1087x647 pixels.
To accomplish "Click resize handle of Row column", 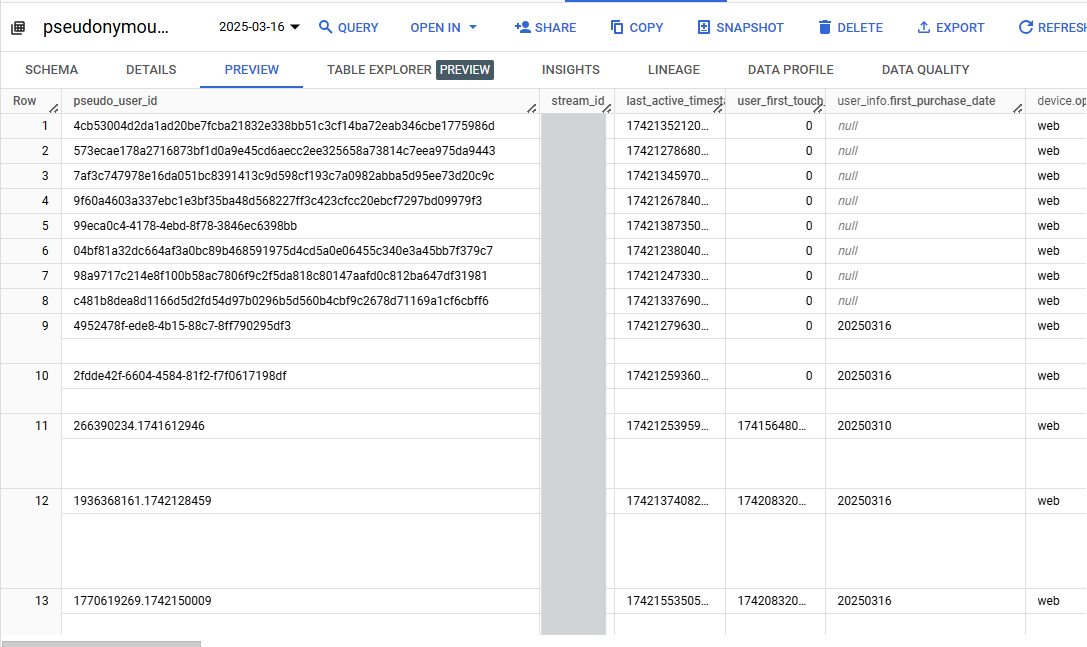I will tap(54, 108).
